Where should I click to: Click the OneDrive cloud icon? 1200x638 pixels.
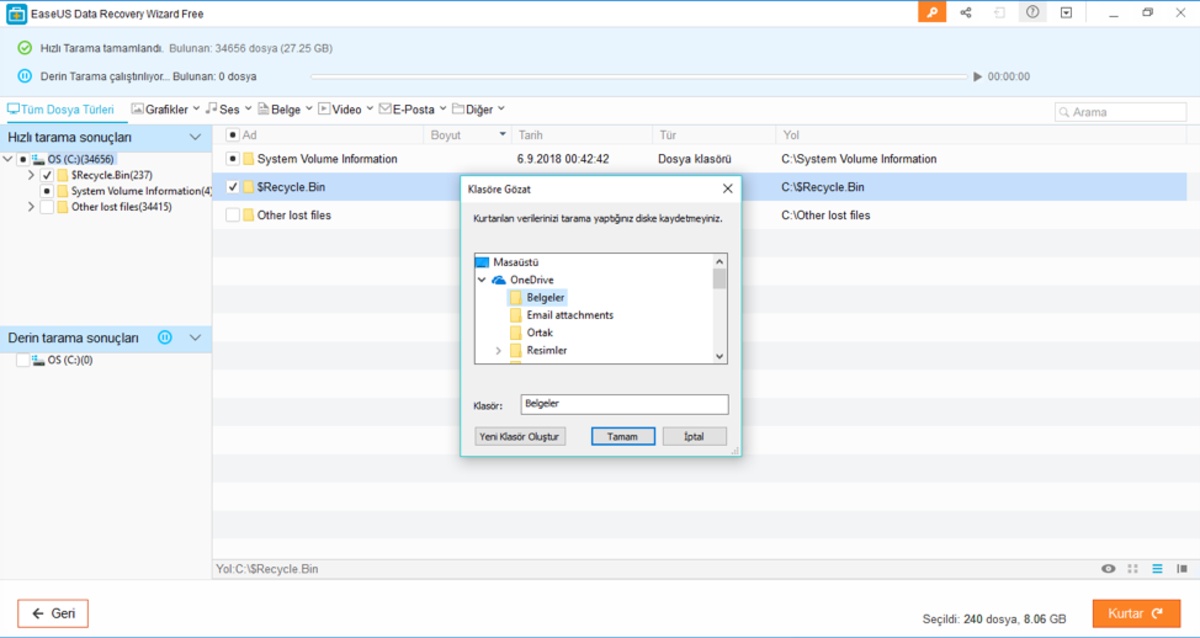[x=499, y=280]
